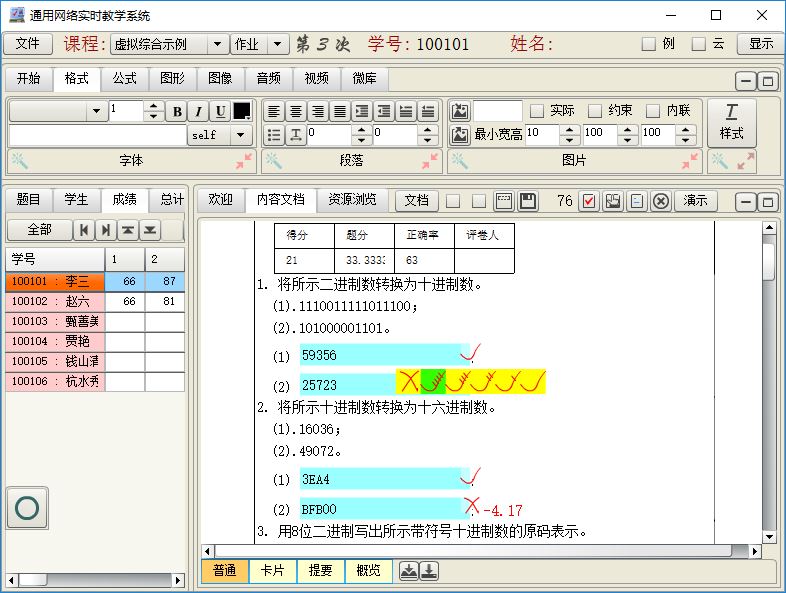
Task: Open the font name dropdown
Action: [96, 111]
